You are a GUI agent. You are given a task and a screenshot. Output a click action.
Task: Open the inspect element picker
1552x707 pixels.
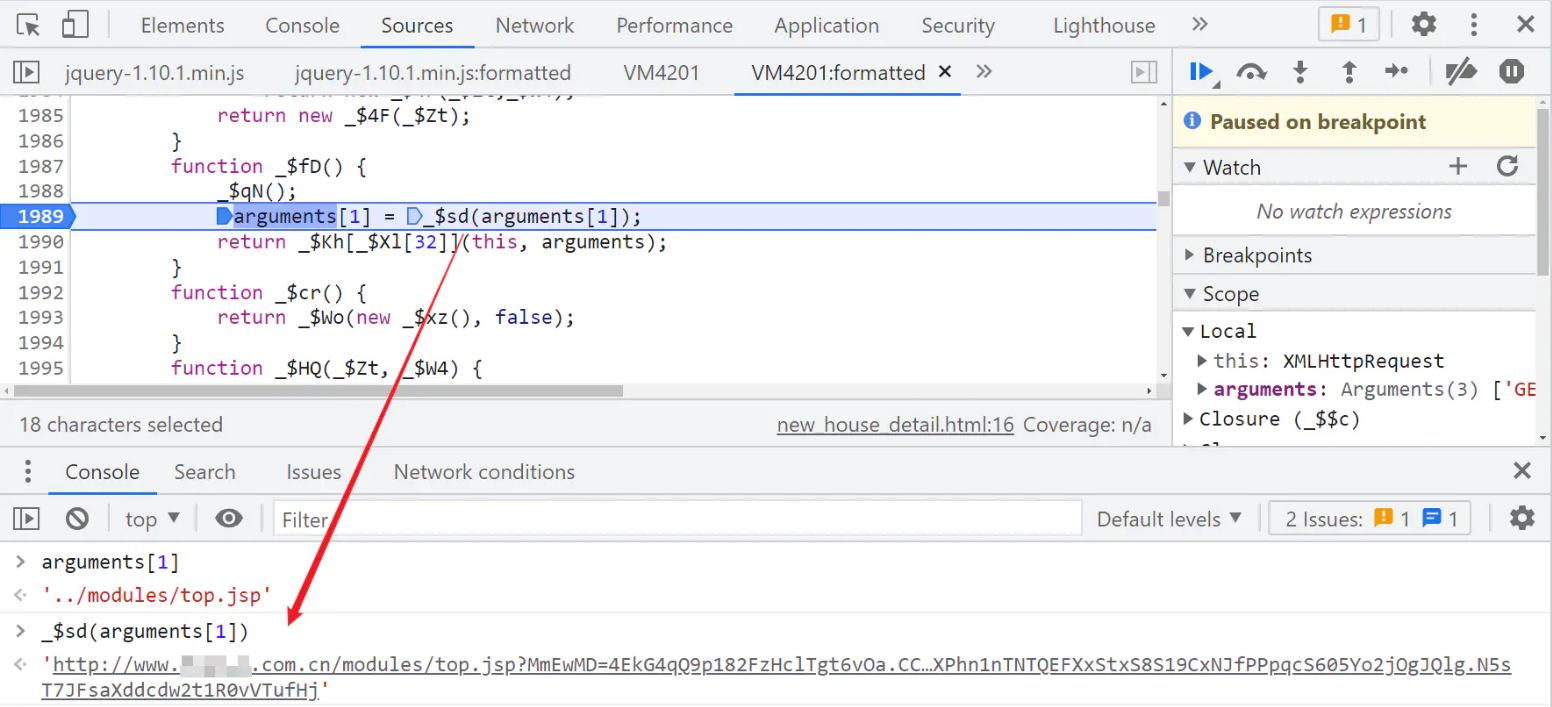click(29, 25)
